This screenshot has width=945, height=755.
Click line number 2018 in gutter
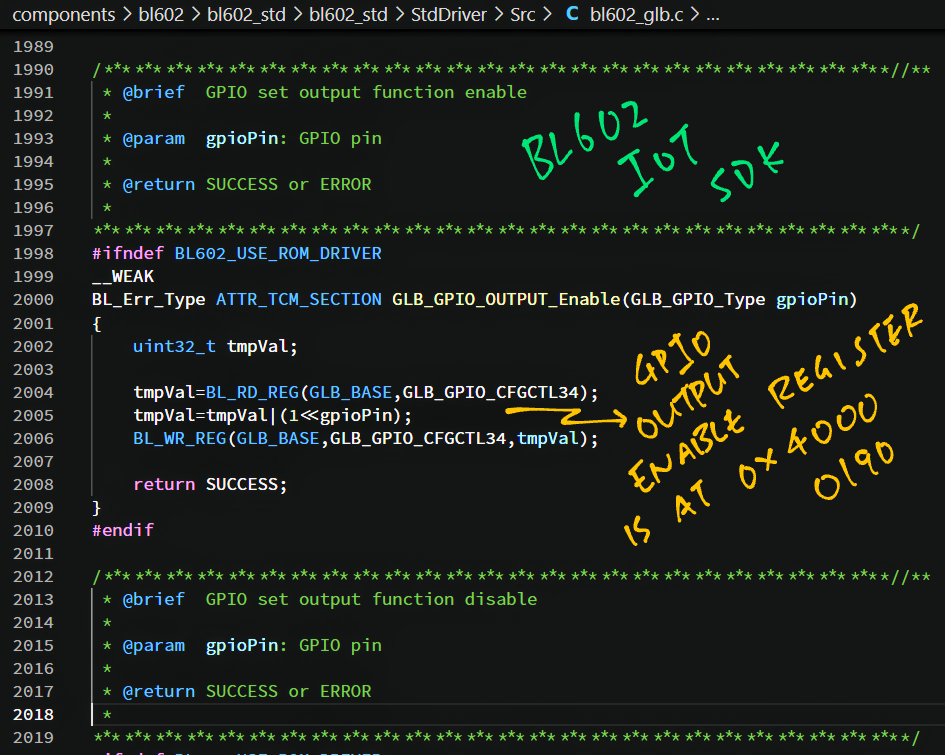pyautogui.click(x=33, y=714)
